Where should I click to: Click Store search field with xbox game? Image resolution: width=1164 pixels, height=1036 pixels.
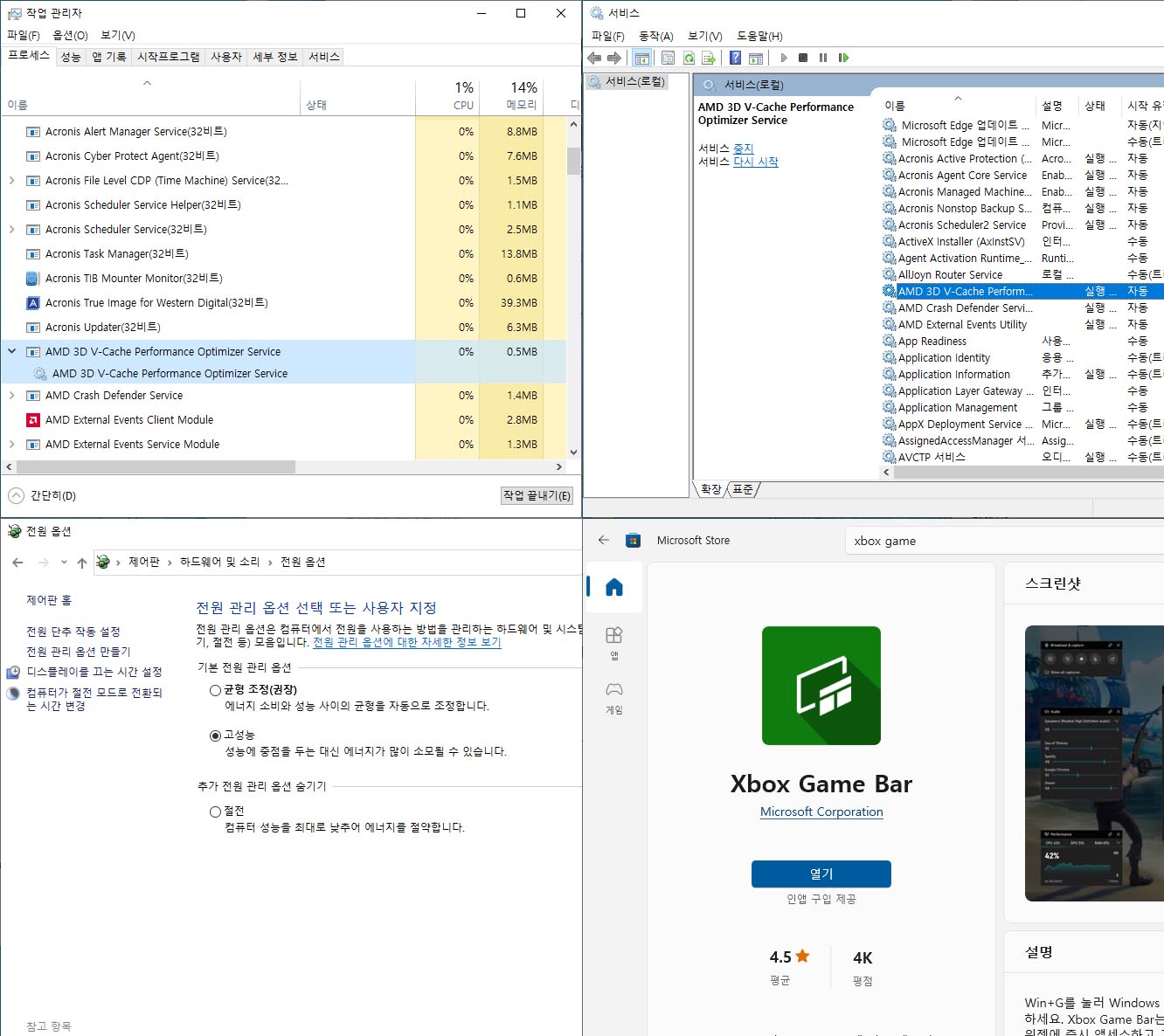pyautogui.click(x=1004, y=541)
